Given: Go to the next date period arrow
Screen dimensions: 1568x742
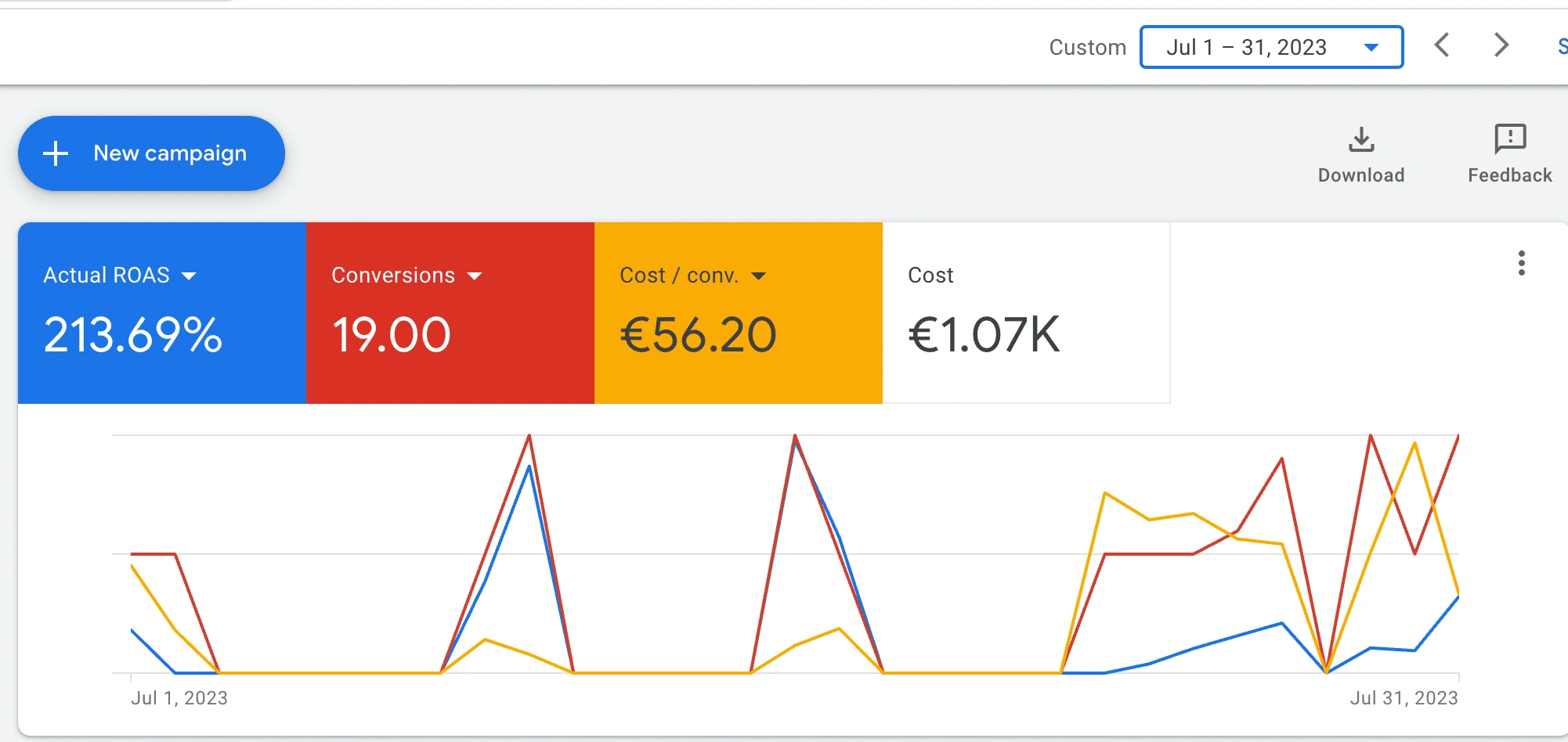Looking at the screenshot, I should point(1501,45).
